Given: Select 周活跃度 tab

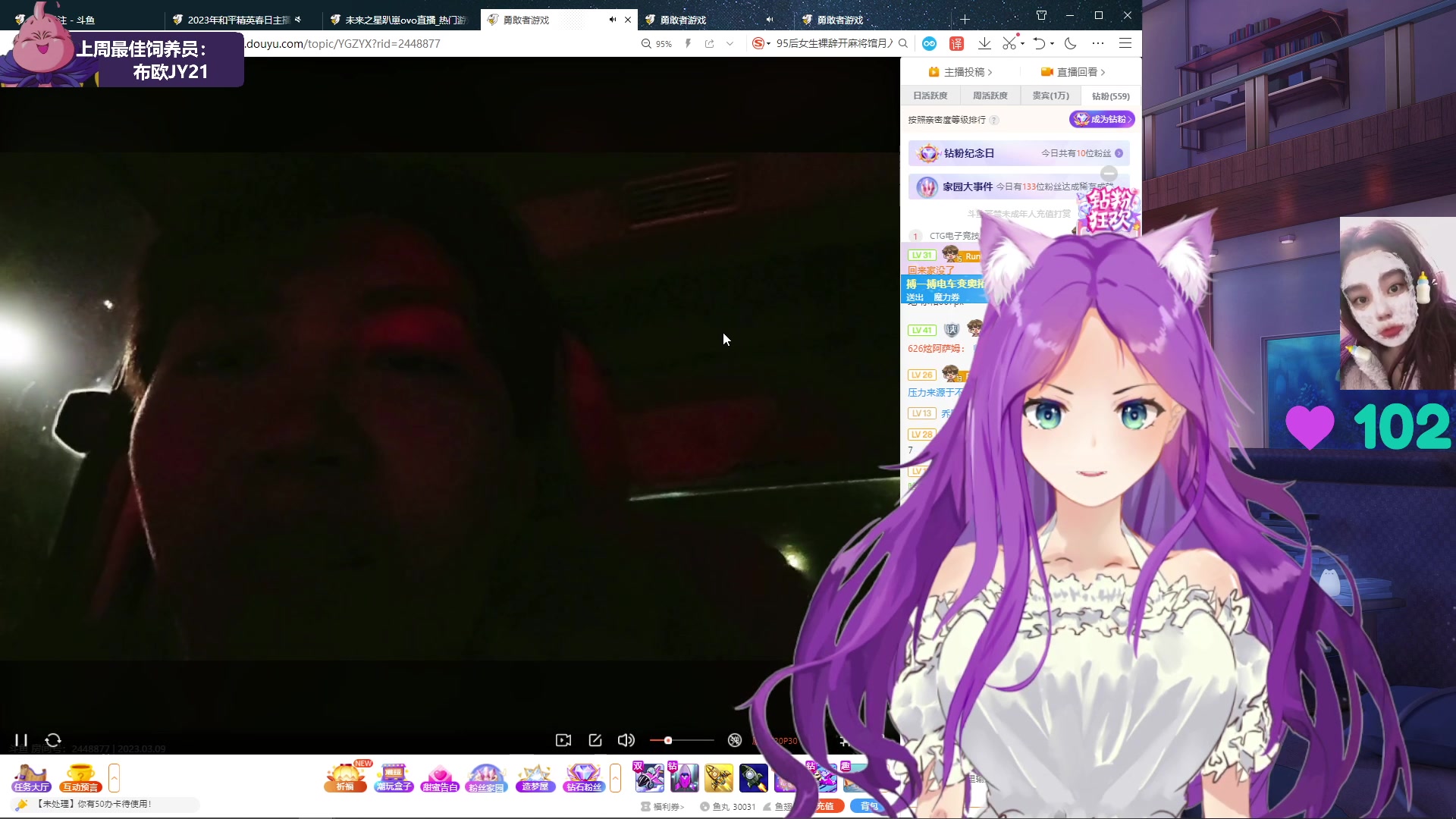Looking at the screenshot, I should 990,96.
